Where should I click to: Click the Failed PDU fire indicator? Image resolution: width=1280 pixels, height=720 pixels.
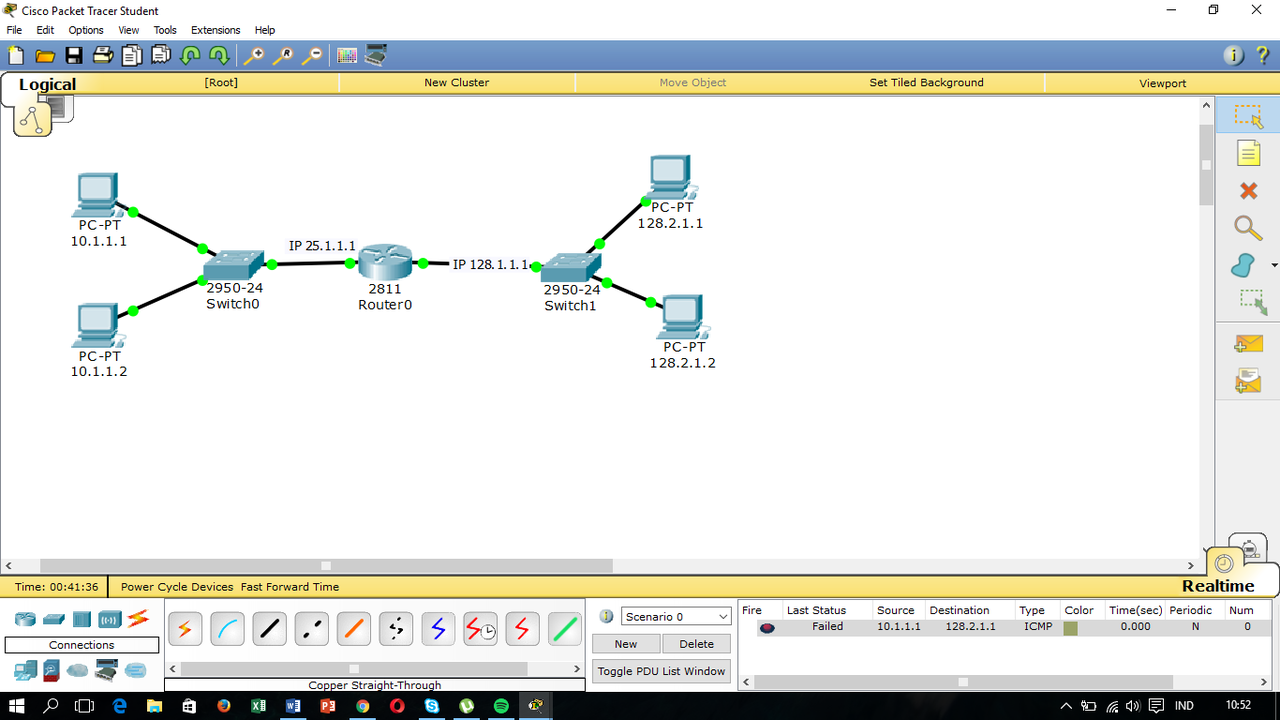[x=767, y=628]
